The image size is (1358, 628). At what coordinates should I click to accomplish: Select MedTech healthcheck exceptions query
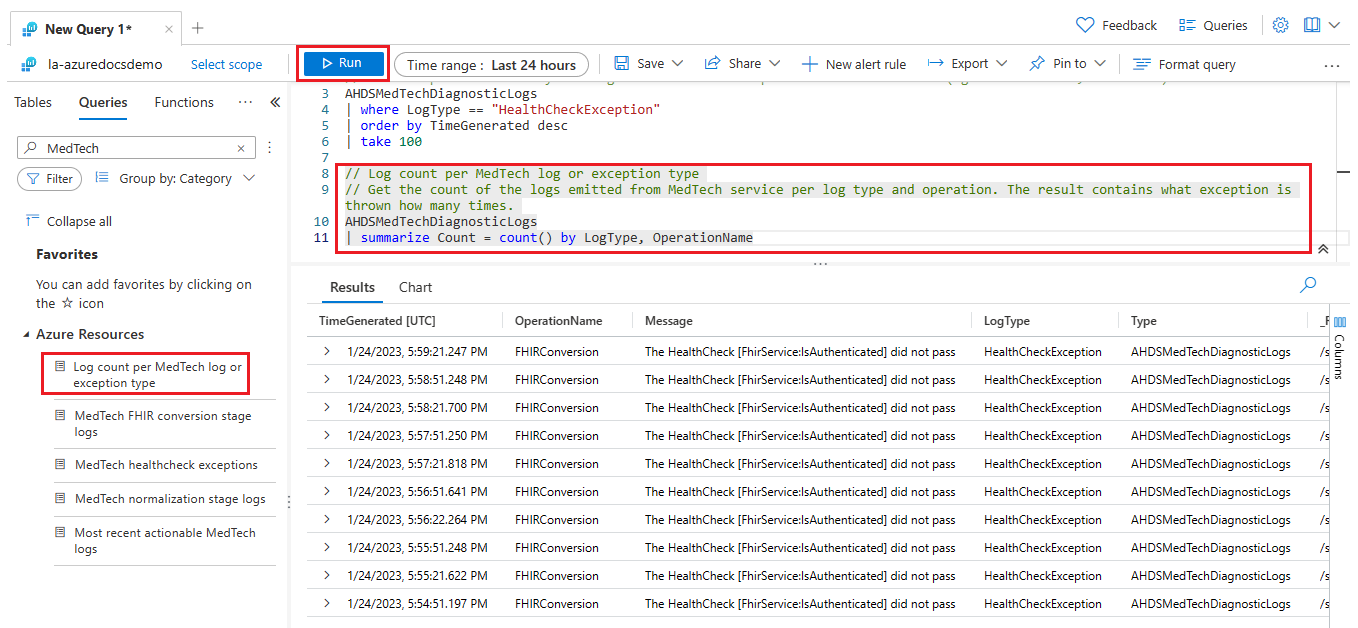click(166, 465)
